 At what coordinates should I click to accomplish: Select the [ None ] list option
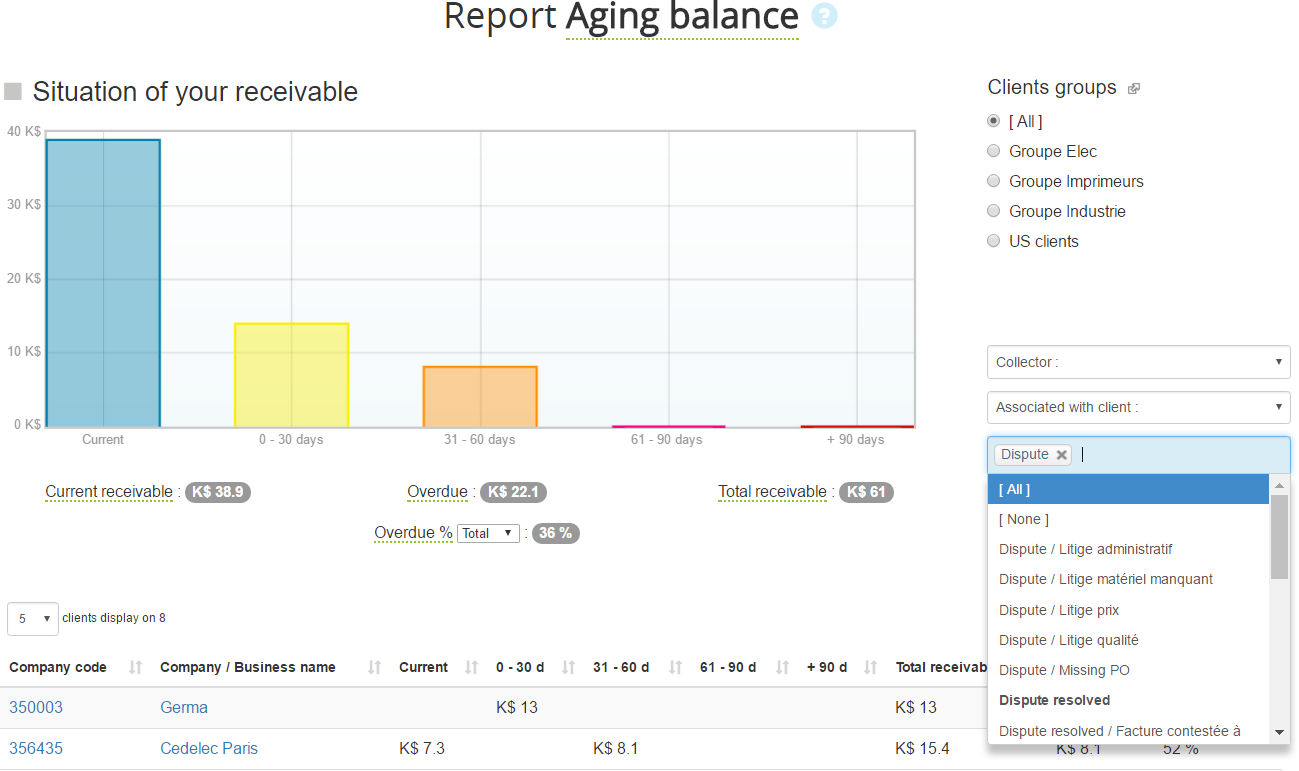pyautogui.click(x=1024, y=519)
